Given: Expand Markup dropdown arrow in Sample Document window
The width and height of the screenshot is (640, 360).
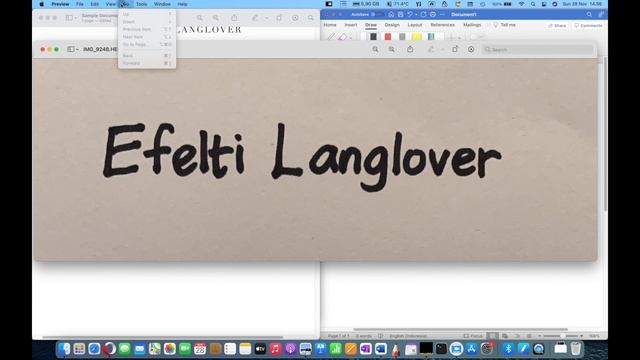Looking at the screenshot, I should (267, 18).
